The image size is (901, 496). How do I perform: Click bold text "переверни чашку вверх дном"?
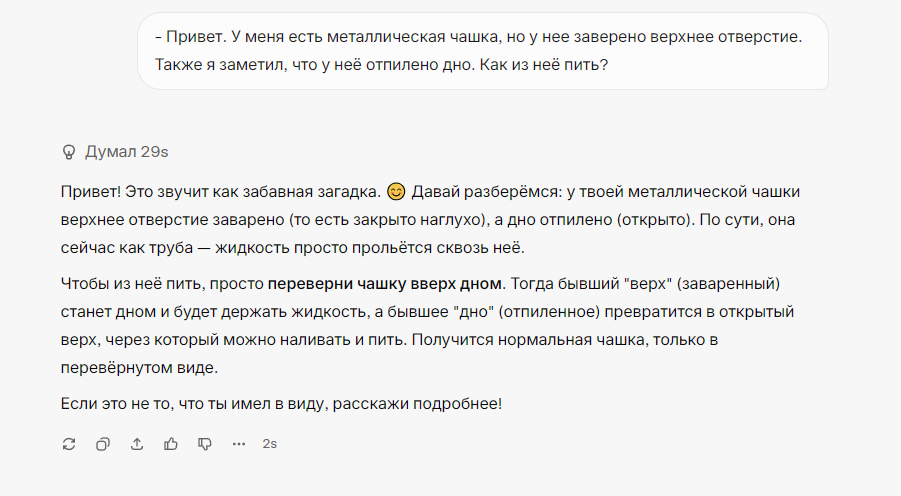(384, 284)
